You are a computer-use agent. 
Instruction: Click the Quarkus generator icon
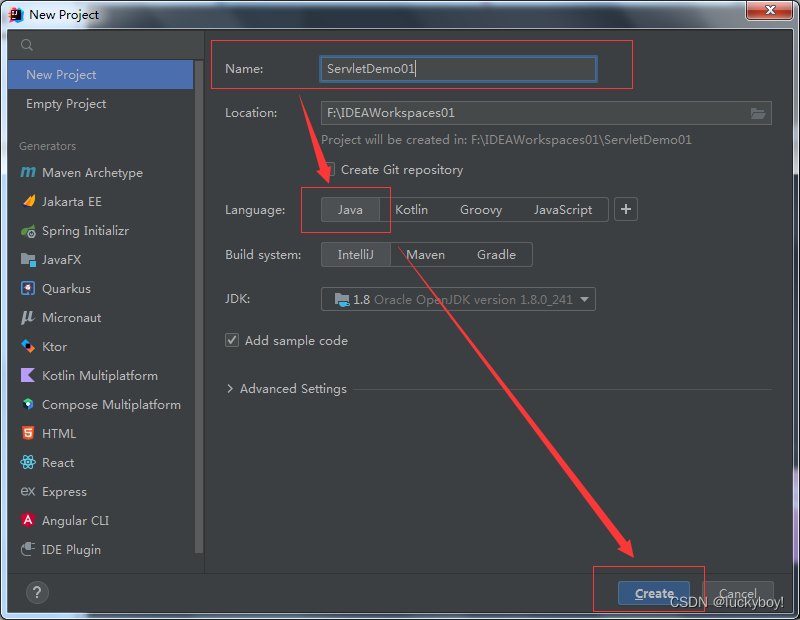[x=28, y=288]
